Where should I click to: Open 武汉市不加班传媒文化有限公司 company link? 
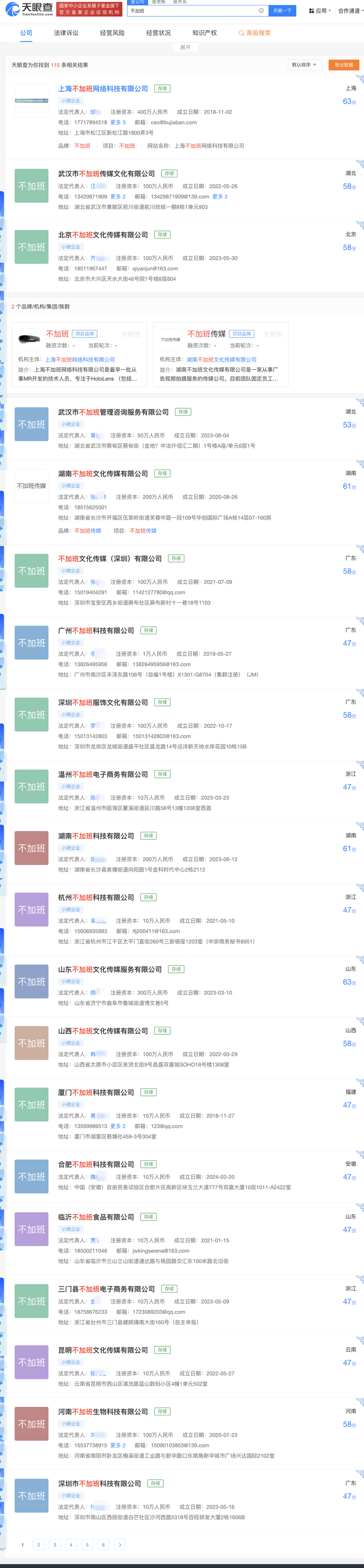[107, 173]
